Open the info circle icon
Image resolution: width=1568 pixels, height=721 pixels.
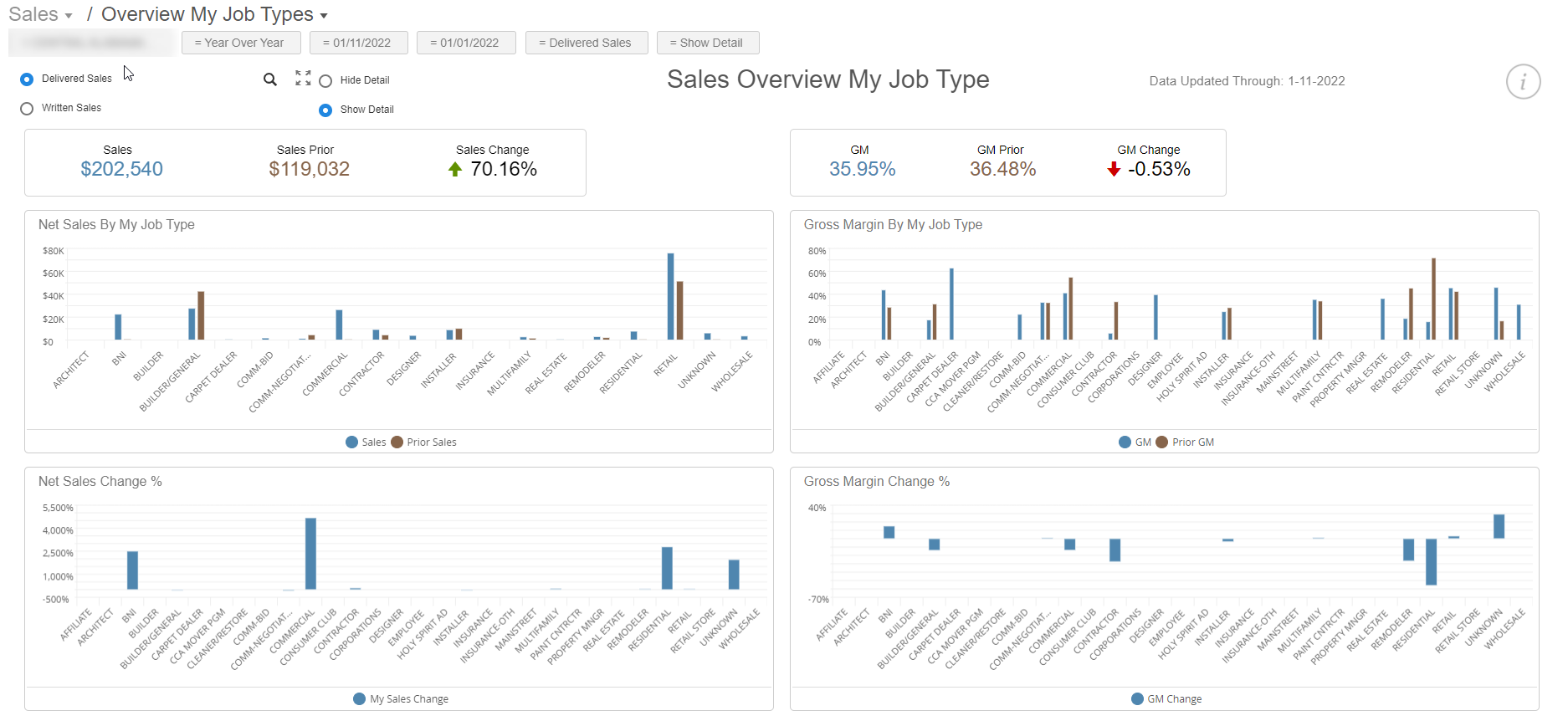click(x=1523, y=82)
